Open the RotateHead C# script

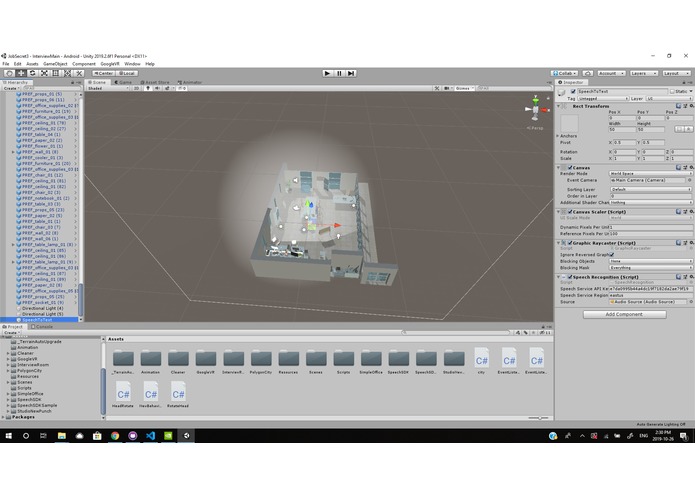pyautogui.click(x=178, y=394)
